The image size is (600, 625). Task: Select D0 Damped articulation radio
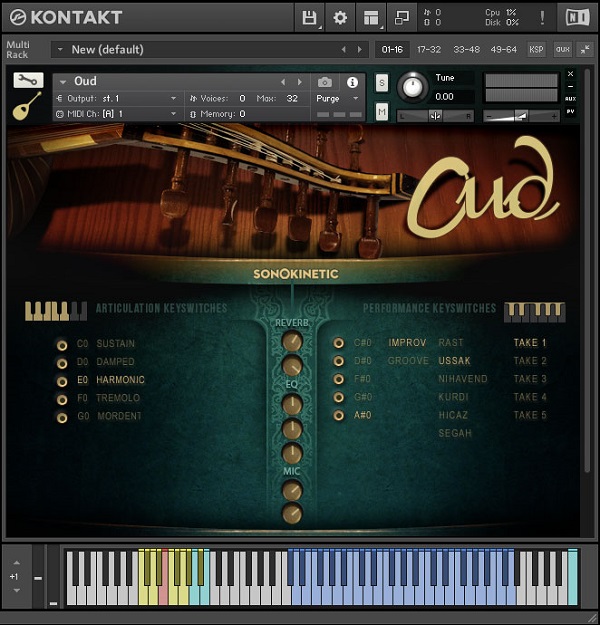tap(62, 363)
